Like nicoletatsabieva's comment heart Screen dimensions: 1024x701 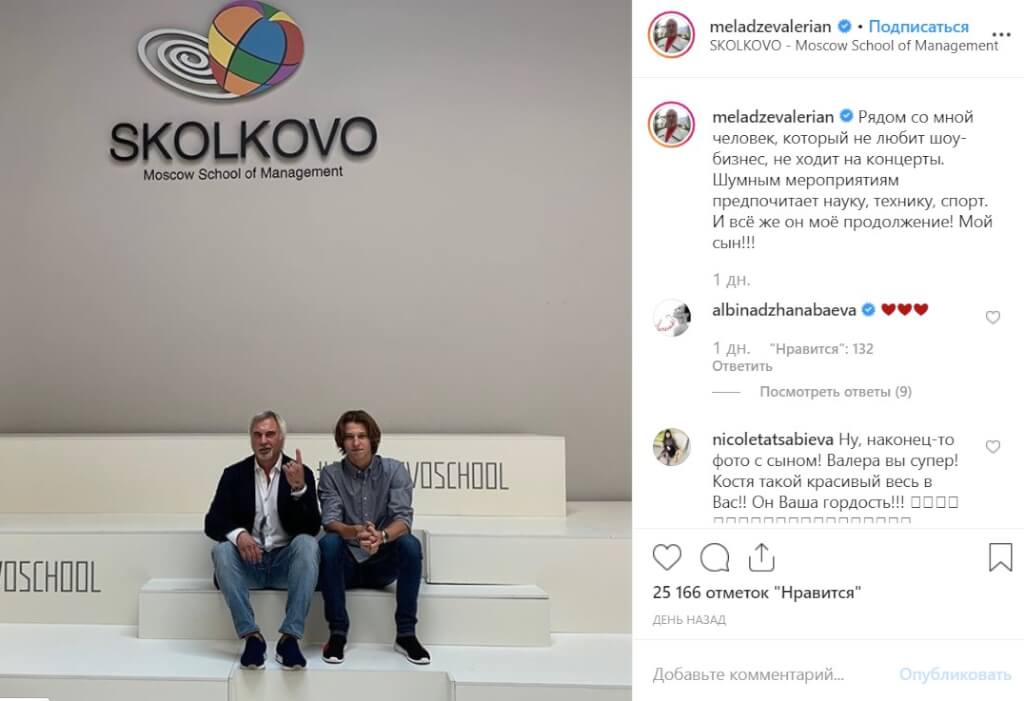pyautogui.click(x=993, y=447)
